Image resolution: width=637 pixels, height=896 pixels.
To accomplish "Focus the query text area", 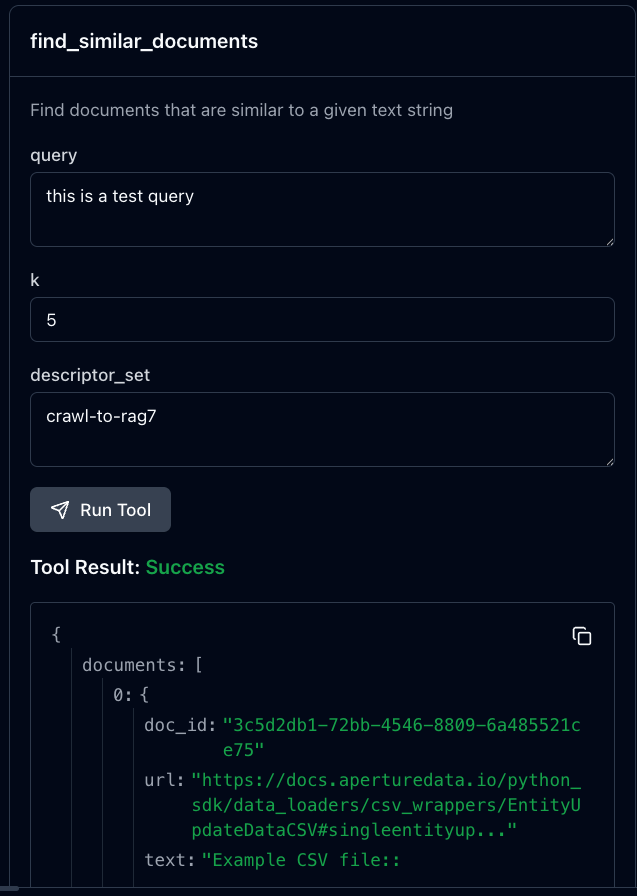I will (x=322, y=210).
